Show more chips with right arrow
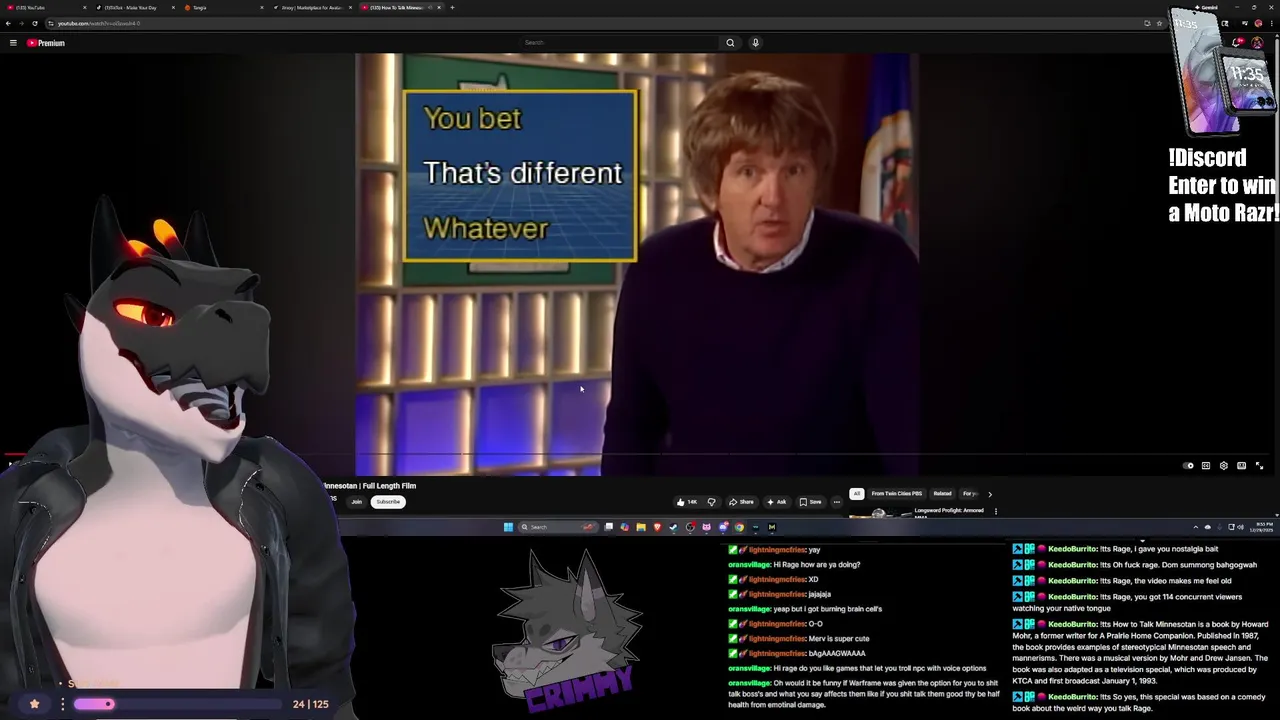This screenshot has width=1280, height=720. point(990,494)
